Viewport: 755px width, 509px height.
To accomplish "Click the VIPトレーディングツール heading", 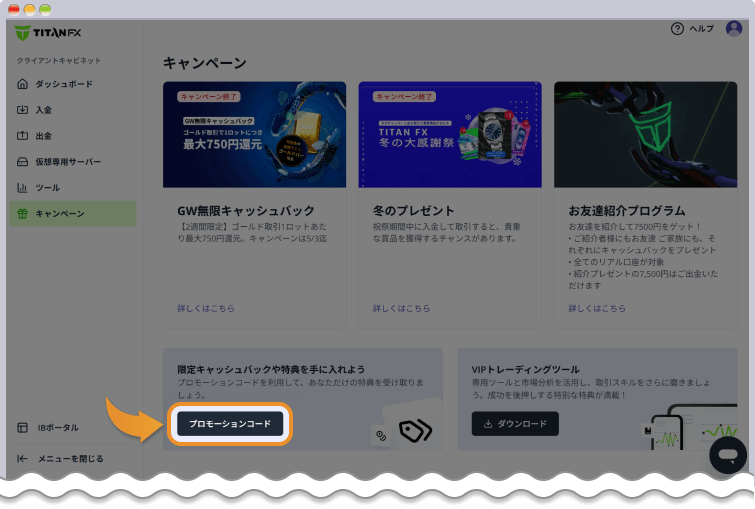I will (525, 369).
